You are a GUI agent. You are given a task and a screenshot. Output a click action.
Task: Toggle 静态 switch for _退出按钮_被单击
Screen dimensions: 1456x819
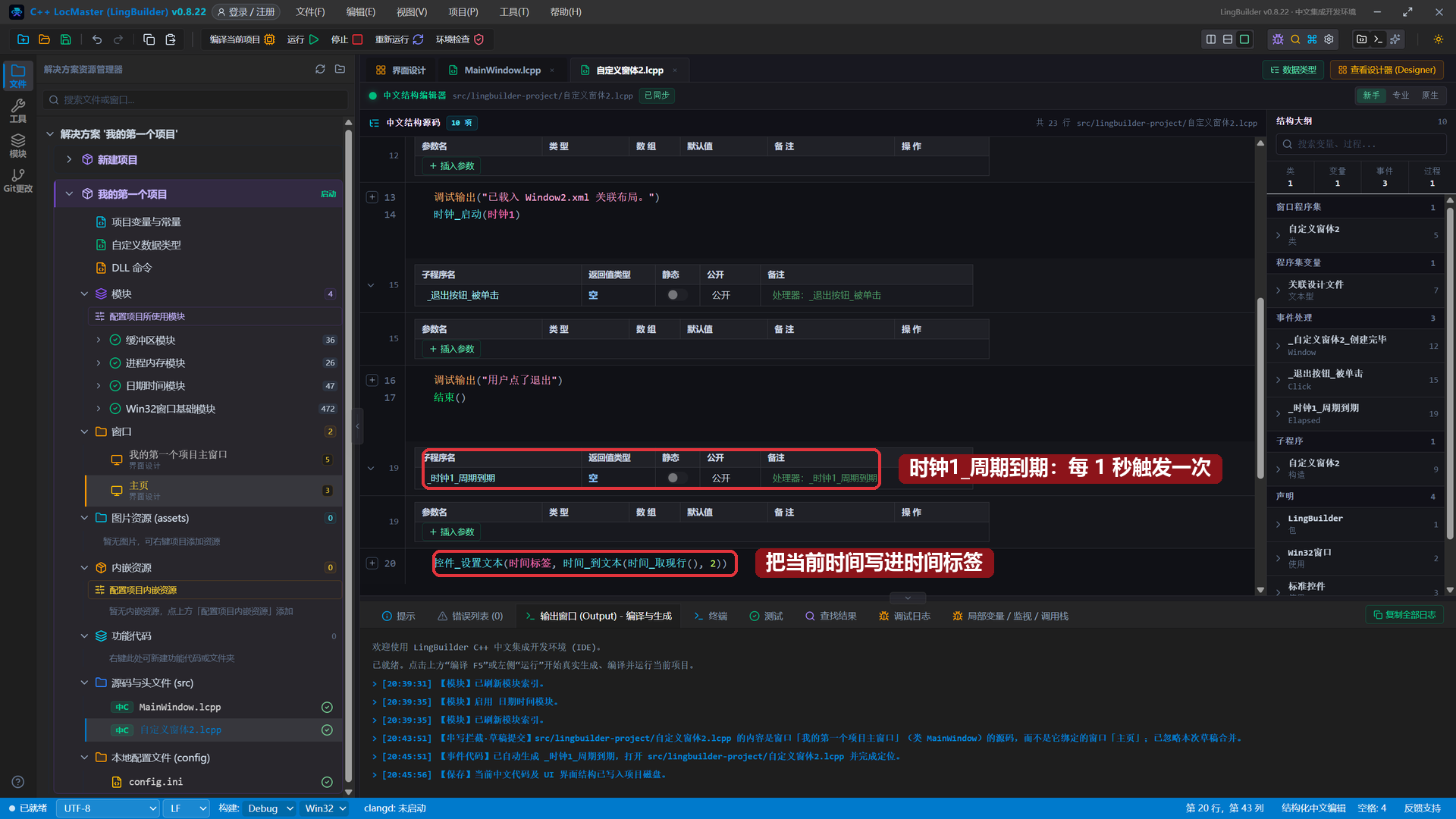point(676,295)
